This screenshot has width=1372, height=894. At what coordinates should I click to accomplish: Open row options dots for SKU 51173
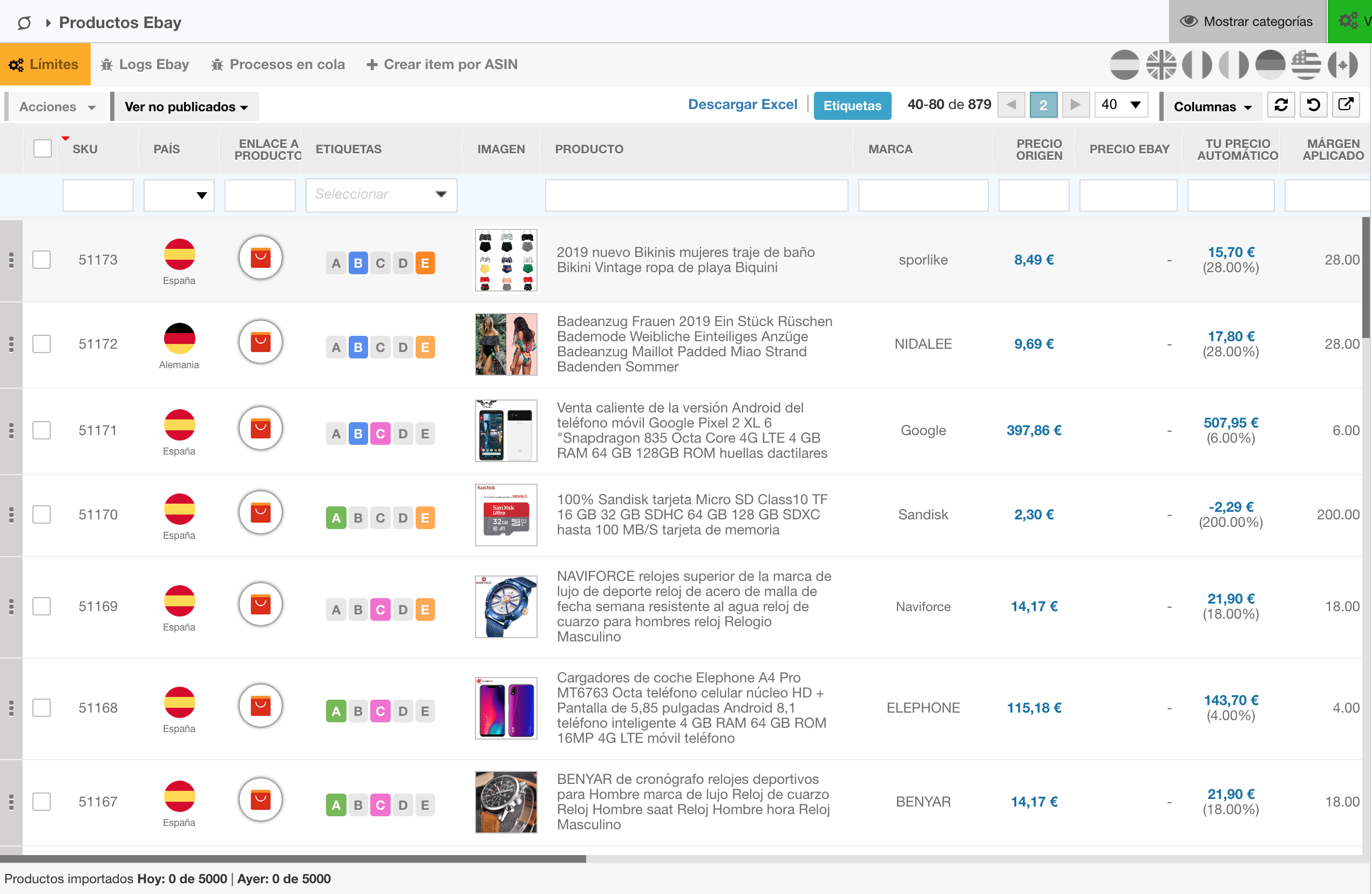point(11,260)
